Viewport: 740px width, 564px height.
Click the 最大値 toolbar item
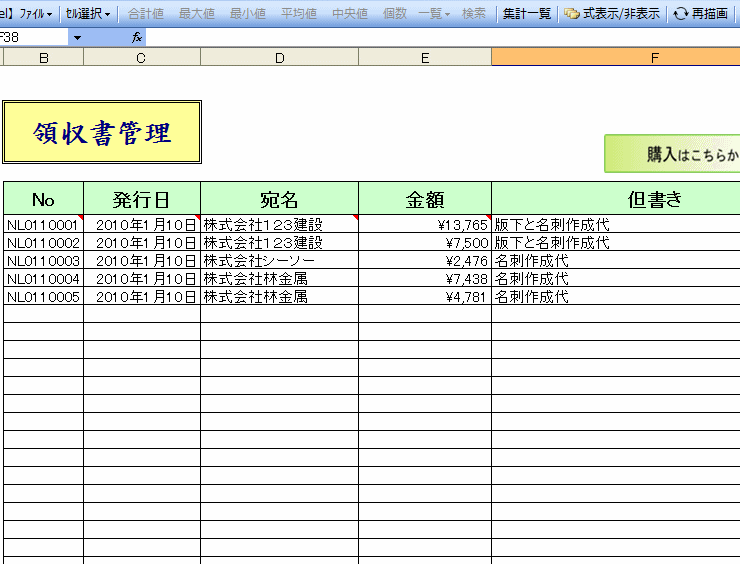pos(197,14)
